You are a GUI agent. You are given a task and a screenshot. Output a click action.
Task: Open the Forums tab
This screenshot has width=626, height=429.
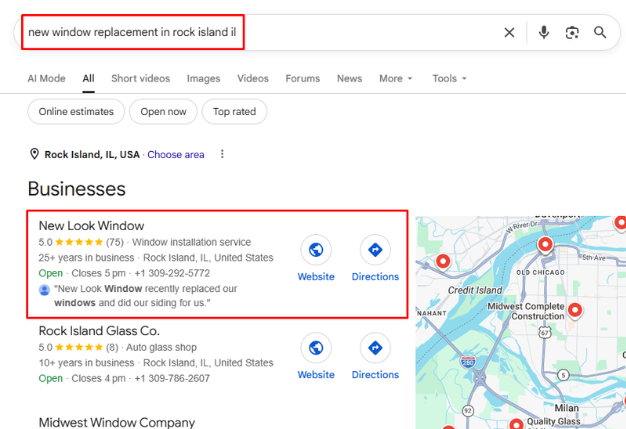pyautogui.click(x=303, y=79)
